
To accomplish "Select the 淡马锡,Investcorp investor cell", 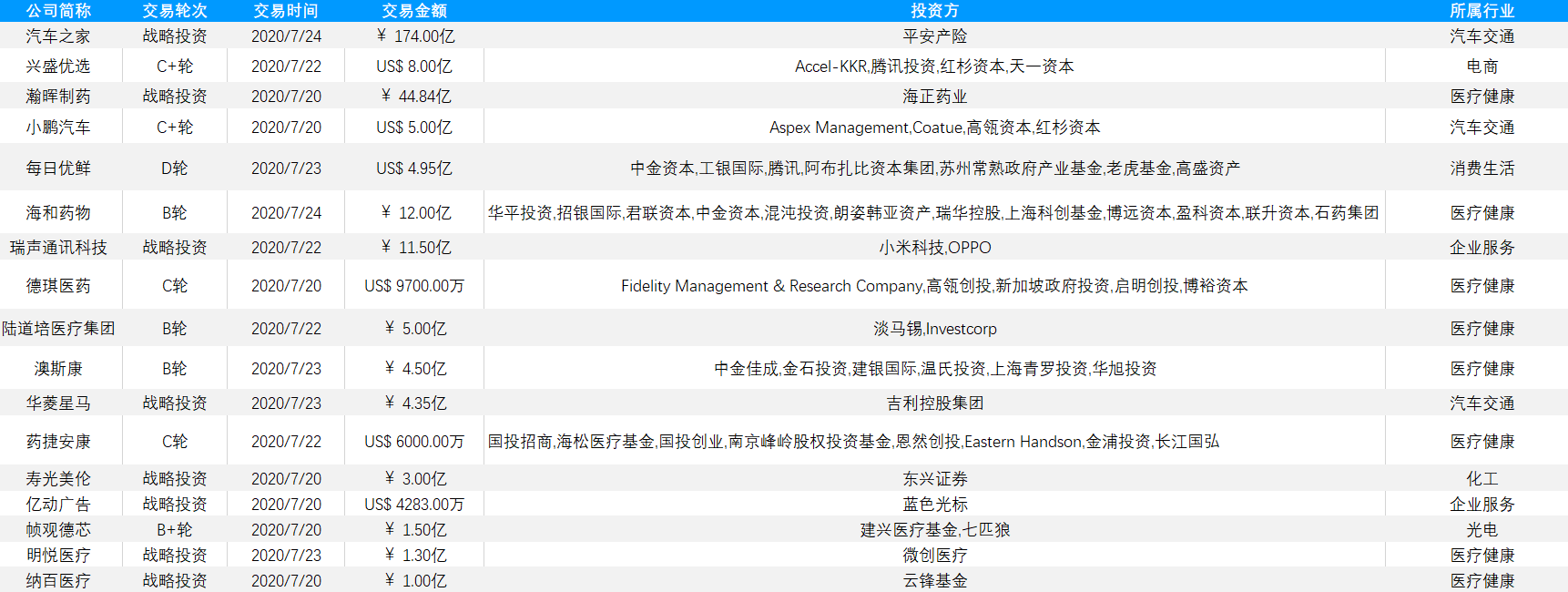I will pyautogui.click(x=935, y=329).
